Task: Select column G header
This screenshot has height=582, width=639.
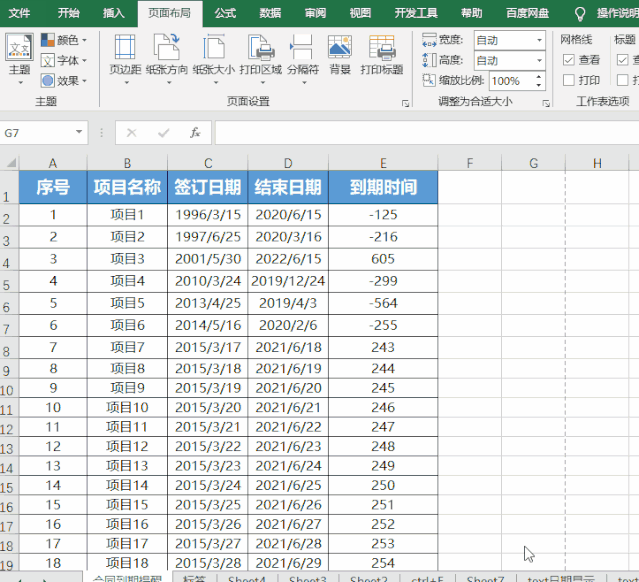Action: (x=533, y=163)
